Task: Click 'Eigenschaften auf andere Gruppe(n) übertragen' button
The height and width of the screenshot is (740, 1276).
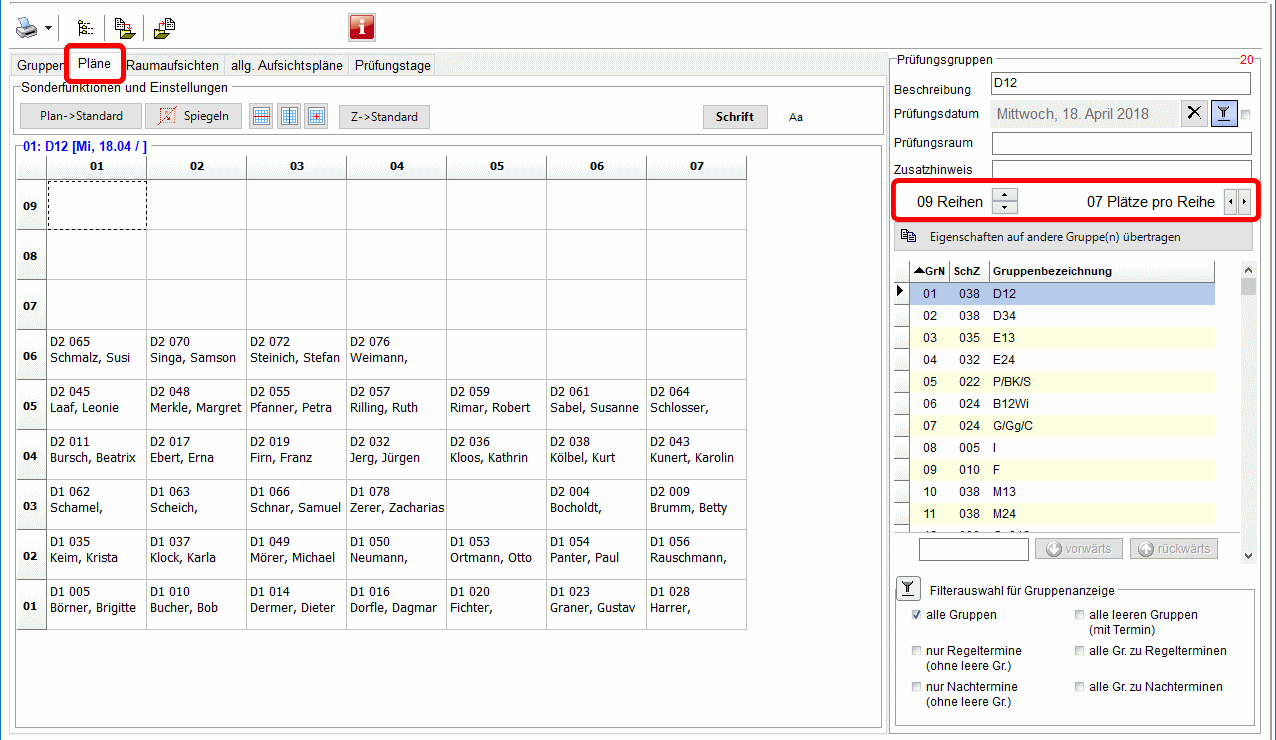Action: pyautogui.click(x=1072, y=237)
